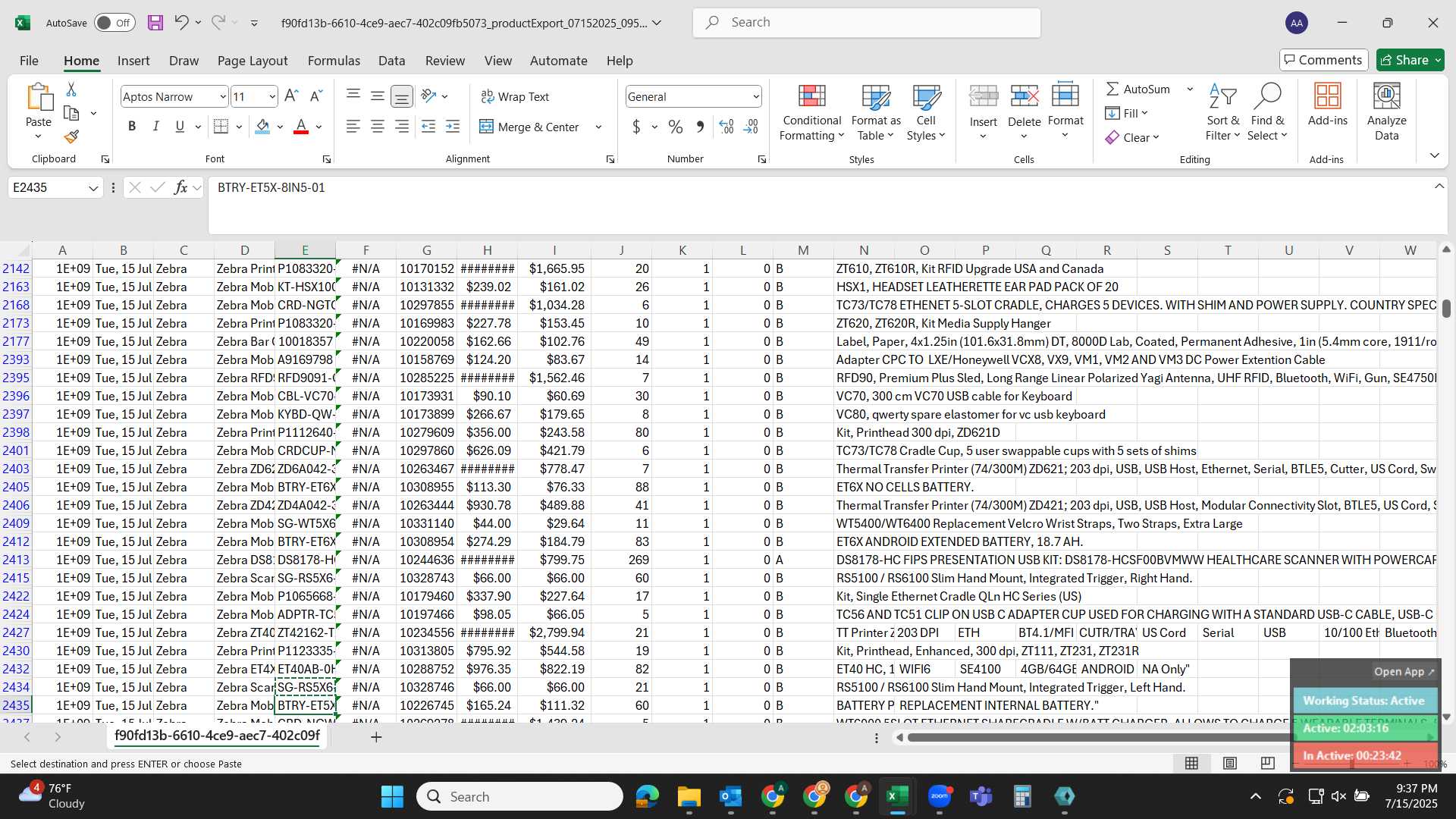Viewport: 1456px width, 819px height.
Task: Open Format as Table gallery
Action: point(876,112)
